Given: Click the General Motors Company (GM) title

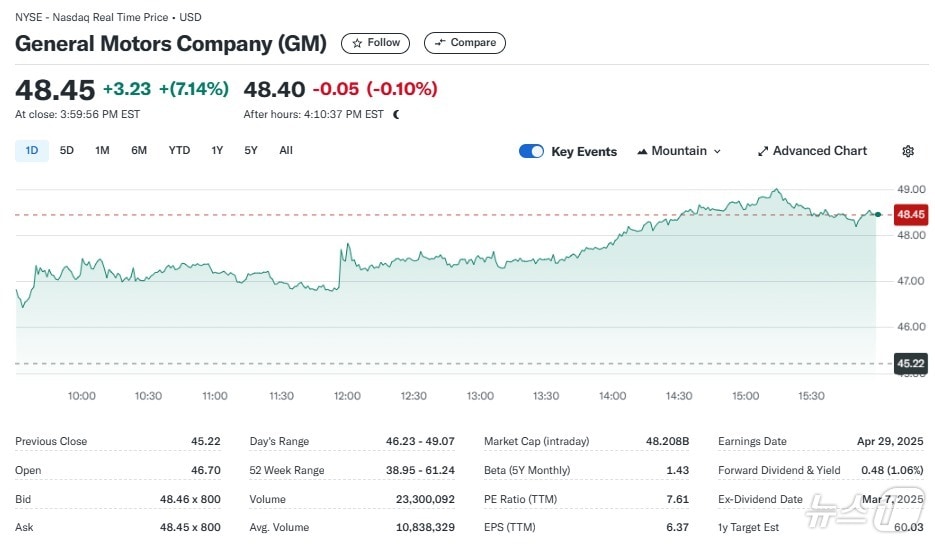Looking at the screenshot, I should pos(171,44).
